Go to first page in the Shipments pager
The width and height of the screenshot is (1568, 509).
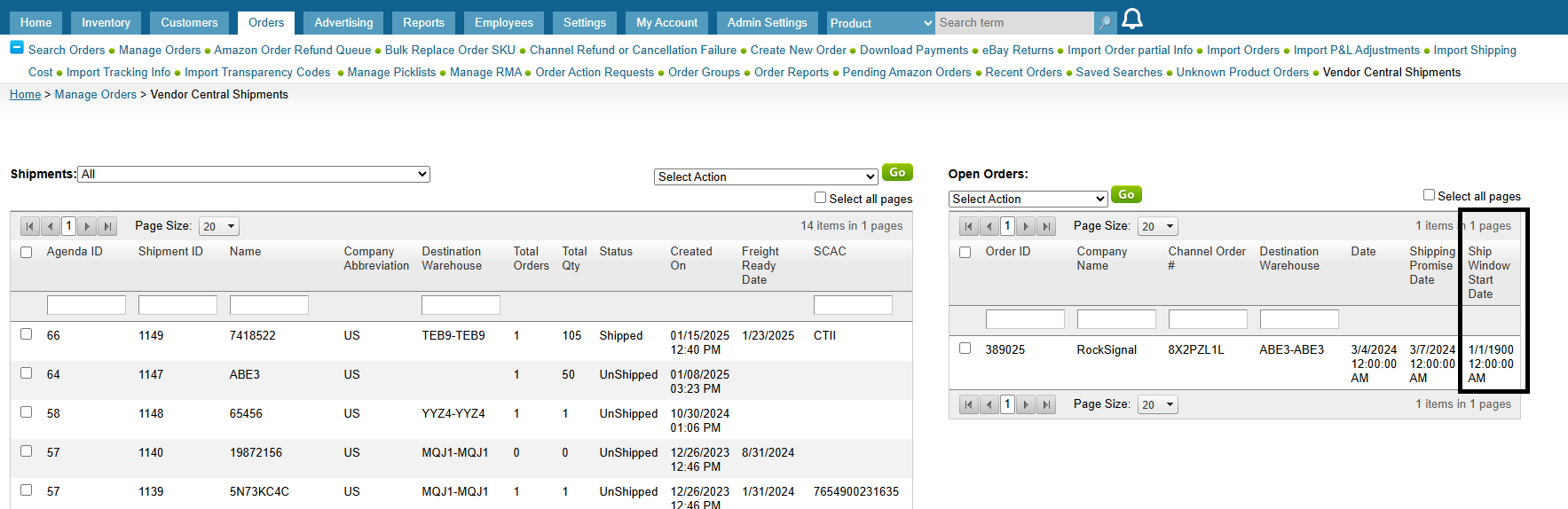pos(30,226)
